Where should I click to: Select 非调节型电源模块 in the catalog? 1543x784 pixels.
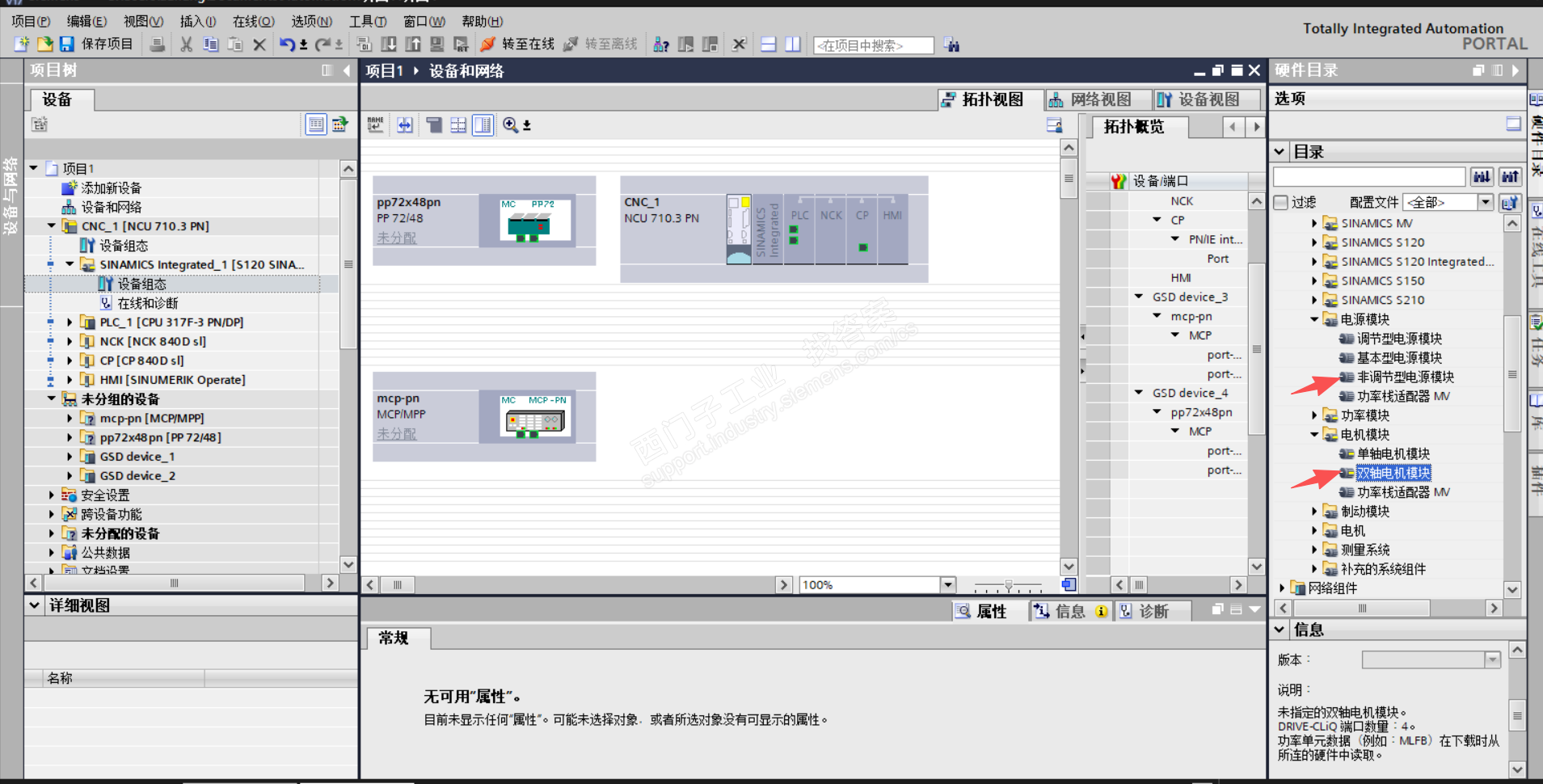[x=1406, y=377]
